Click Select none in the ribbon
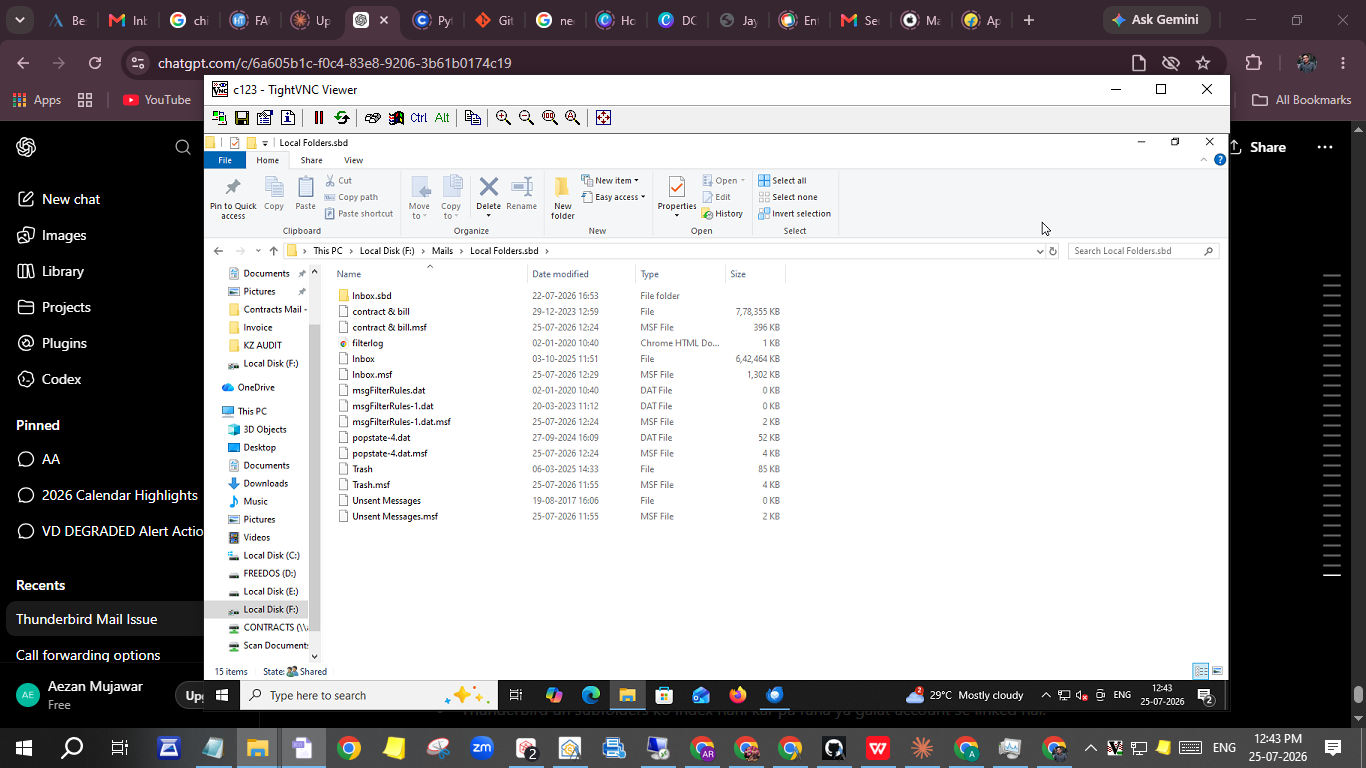The height and width of the screenshot is (768, 1366). tap(788, 197)
